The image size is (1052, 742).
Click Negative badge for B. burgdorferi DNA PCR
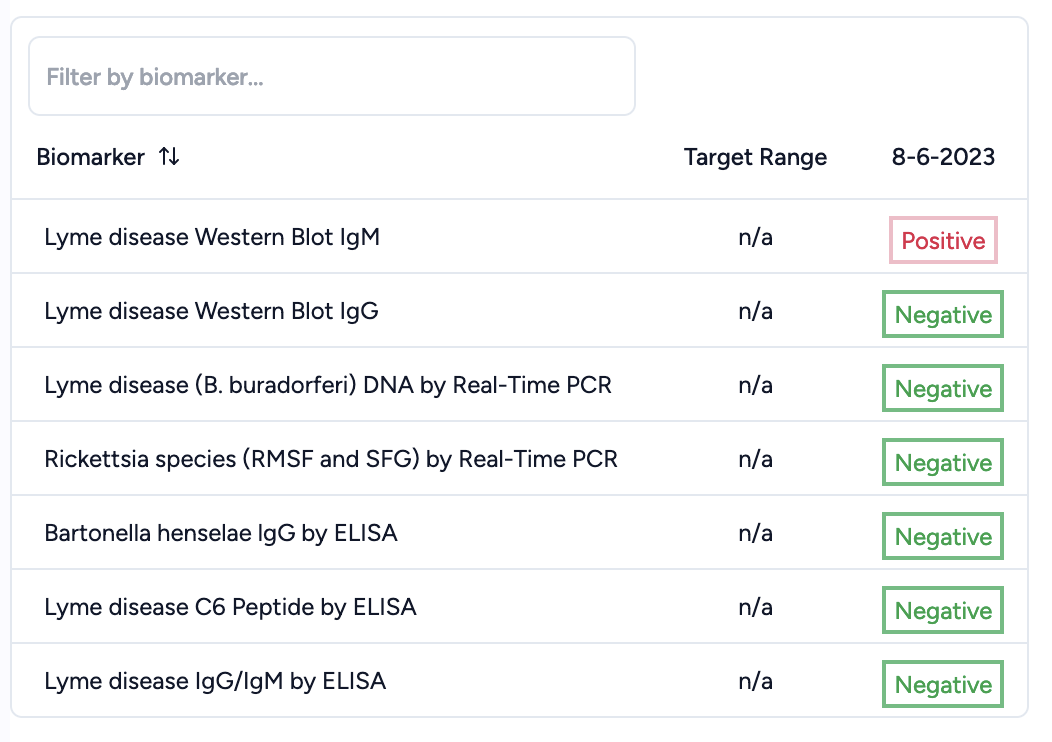point(943,389)
